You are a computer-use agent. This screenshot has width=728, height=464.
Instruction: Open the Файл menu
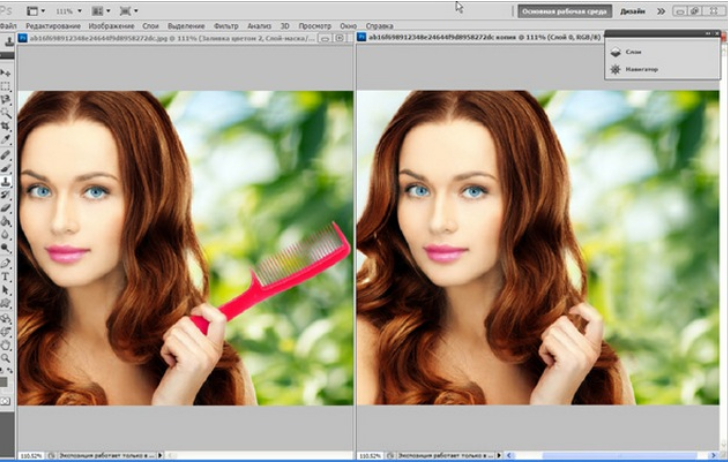[x=8, y=26]
